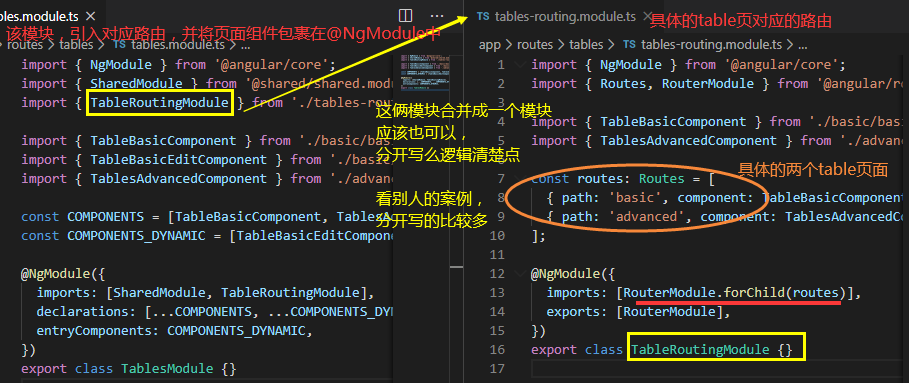Click 'TablesModule' class name
The image size is (909, 383).
point(167,369)
